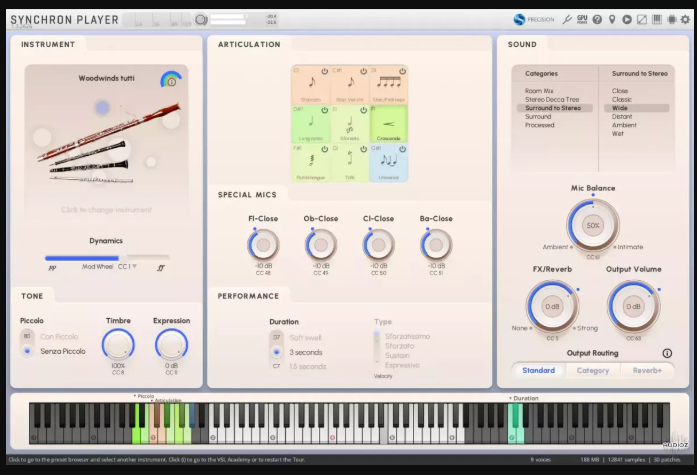Click the Dynamics slider bar
697x475 pixels.
coord(107,257)
